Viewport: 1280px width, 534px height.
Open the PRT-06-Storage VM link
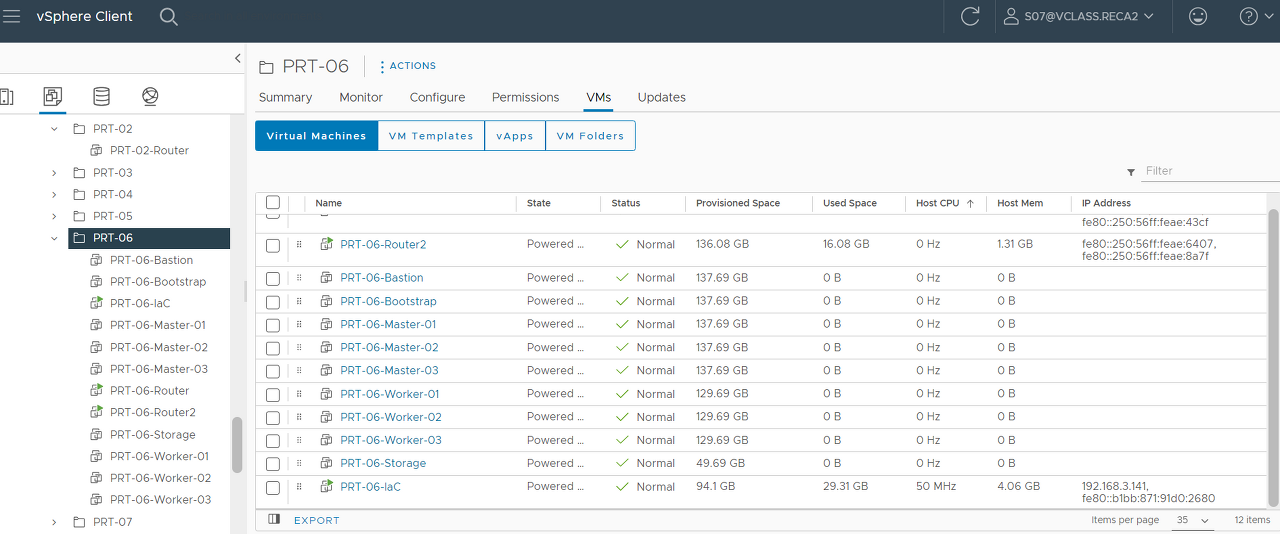coord(383,463)
